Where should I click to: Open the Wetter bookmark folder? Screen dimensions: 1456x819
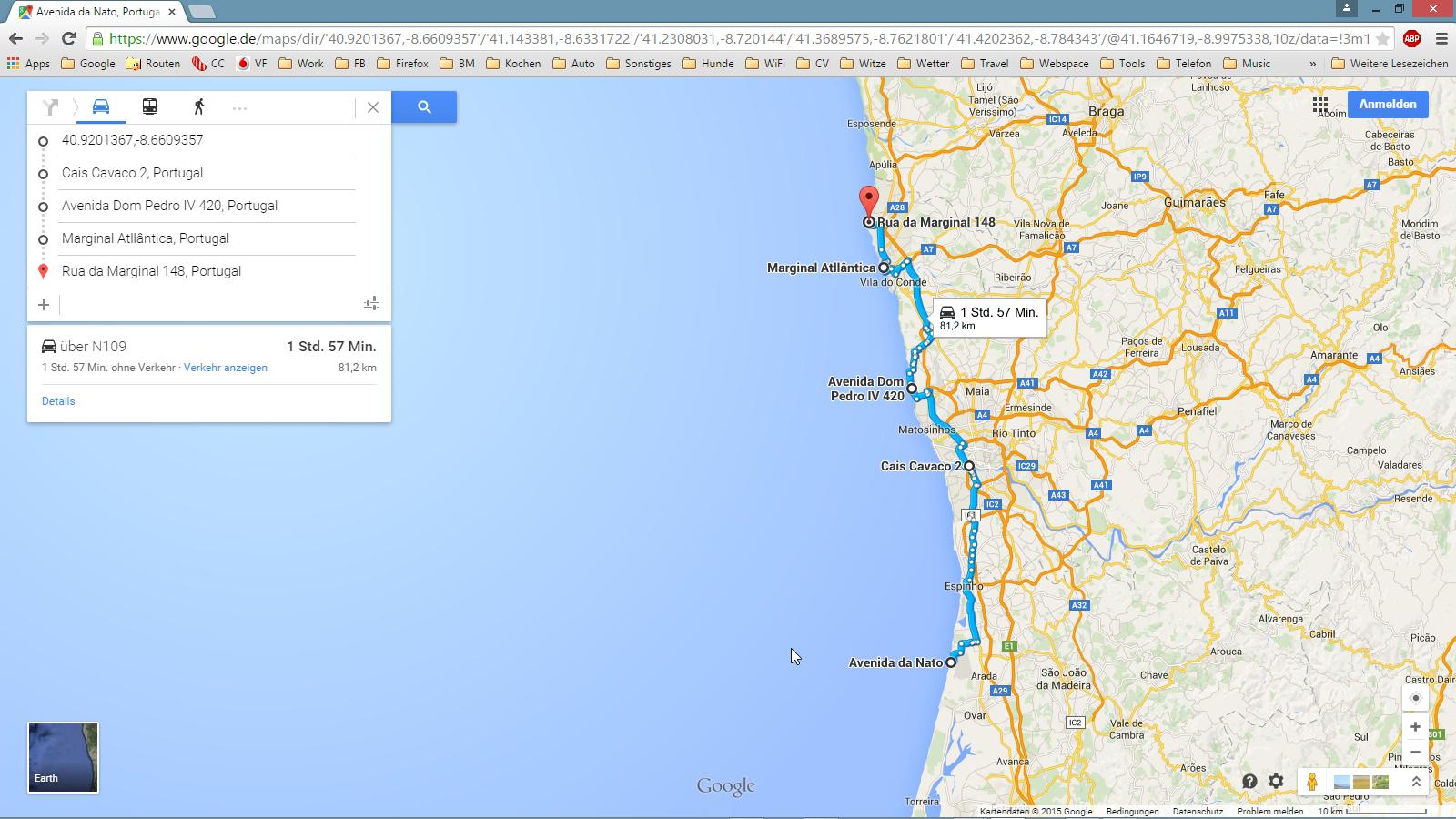coord(923,64)
